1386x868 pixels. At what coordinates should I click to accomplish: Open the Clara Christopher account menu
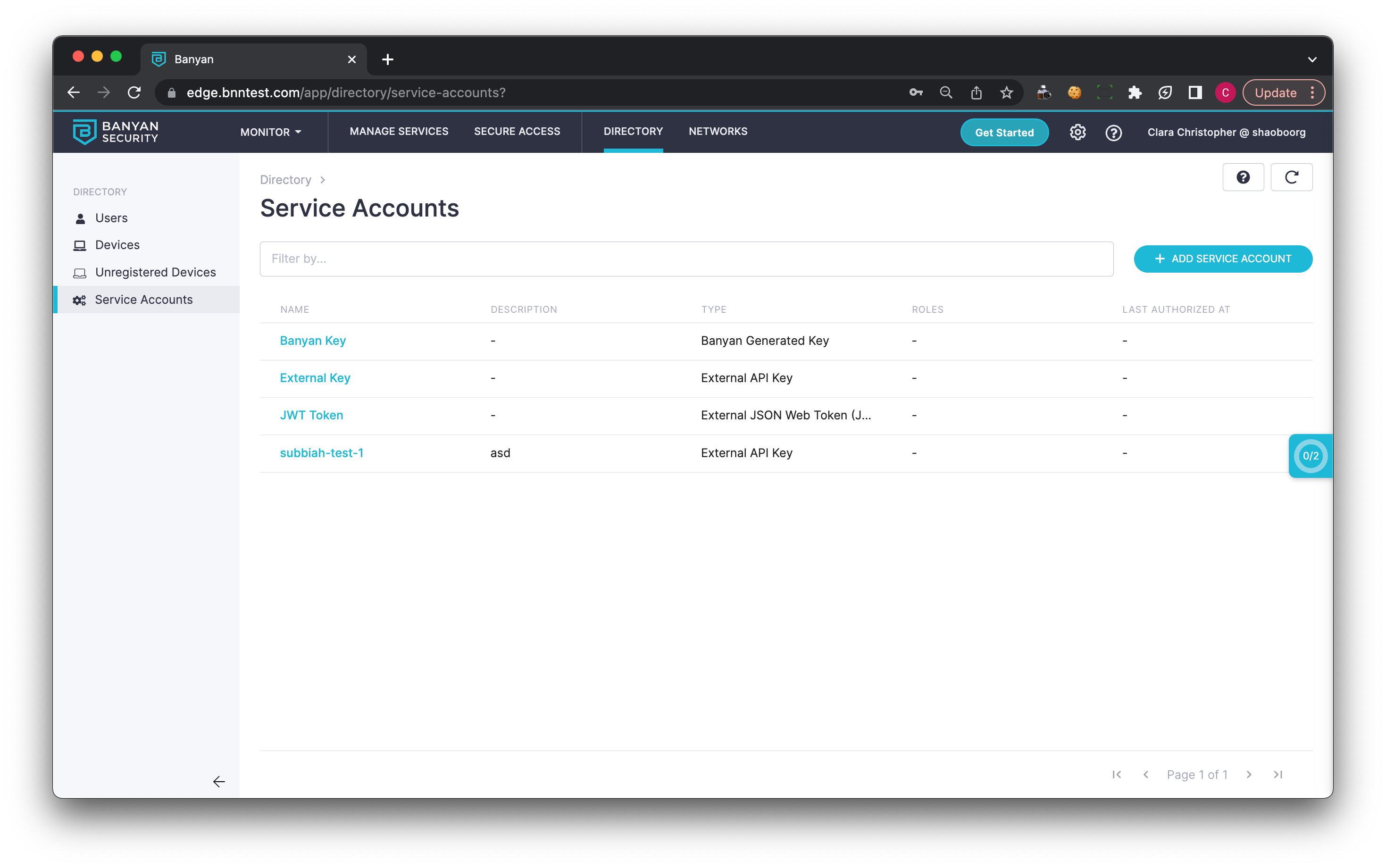(1226, 132)
